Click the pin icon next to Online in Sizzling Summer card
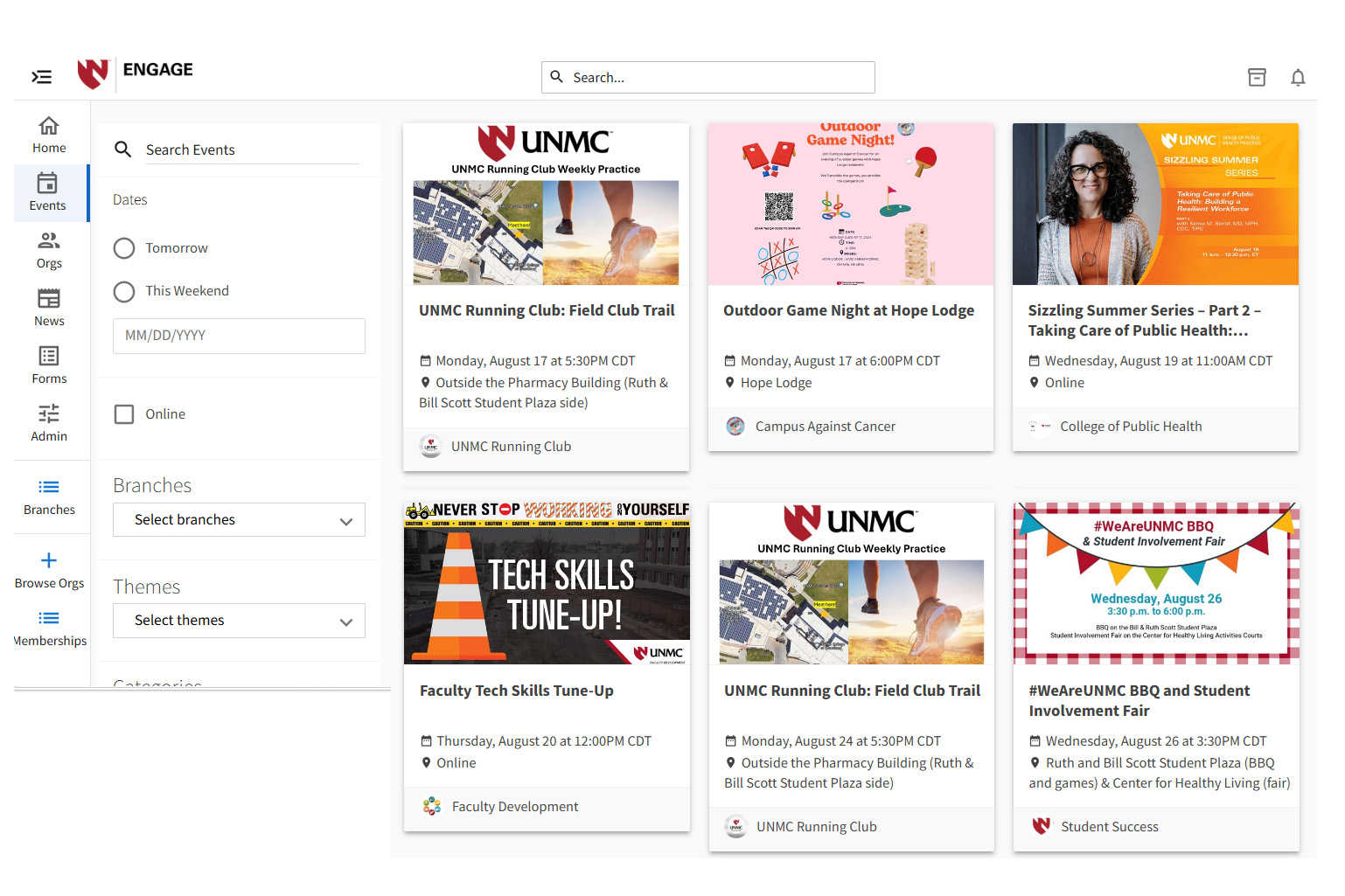 1035,383
